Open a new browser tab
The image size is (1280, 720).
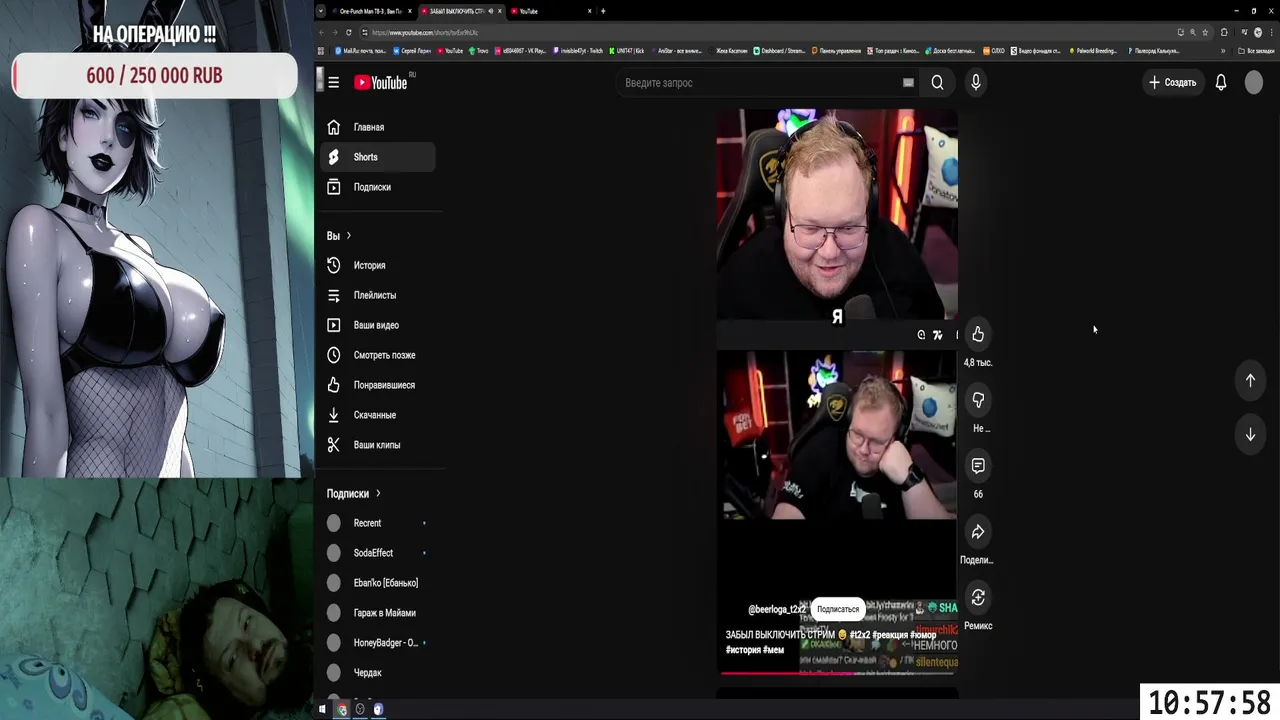603,11
